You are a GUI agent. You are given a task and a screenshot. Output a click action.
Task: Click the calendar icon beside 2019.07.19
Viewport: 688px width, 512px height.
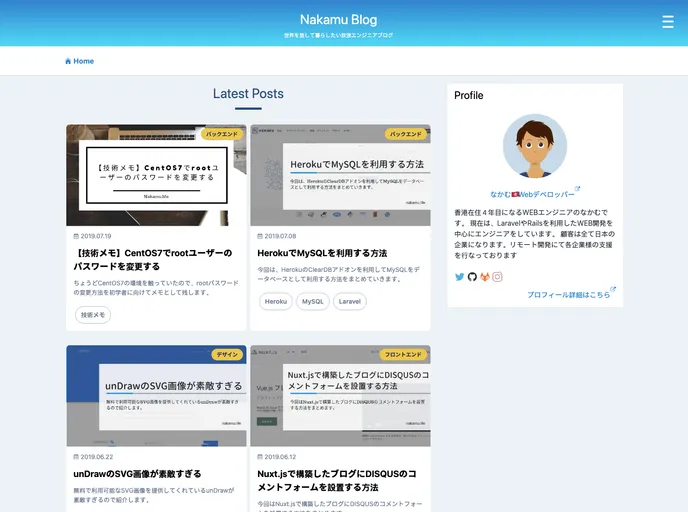(76, 236)
